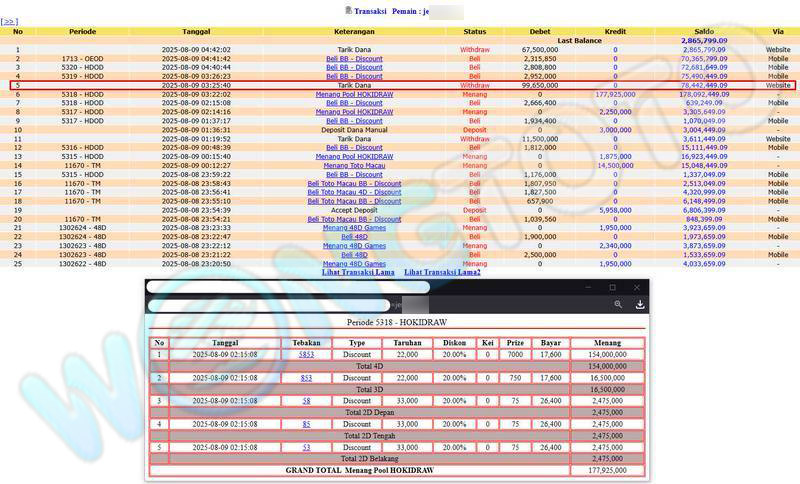Close the Periode 5318 popup window
The width and height of the screenshot is (800, 484).
point(638,287)
